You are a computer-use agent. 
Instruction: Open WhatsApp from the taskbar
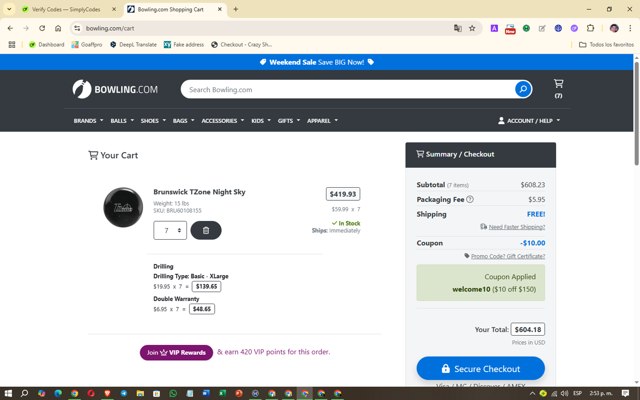[173, 393]
